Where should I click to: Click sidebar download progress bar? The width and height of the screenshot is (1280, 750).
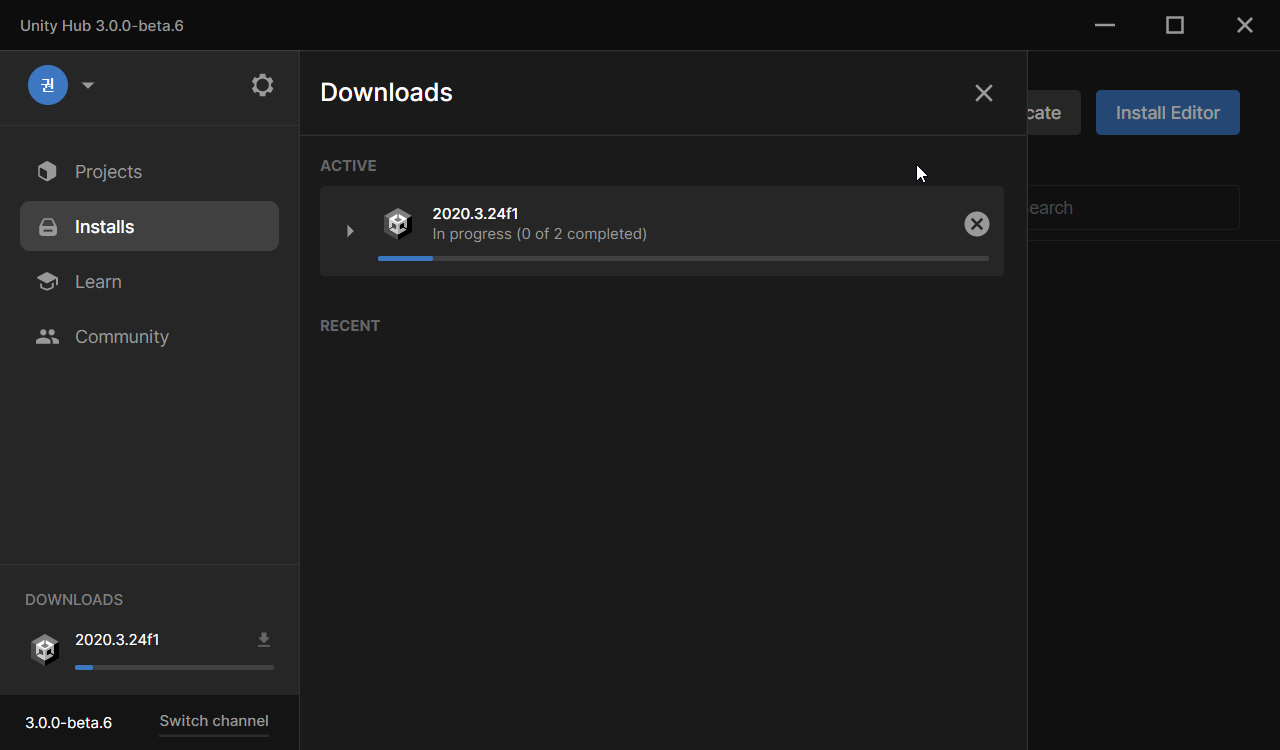tap(174, 667)
